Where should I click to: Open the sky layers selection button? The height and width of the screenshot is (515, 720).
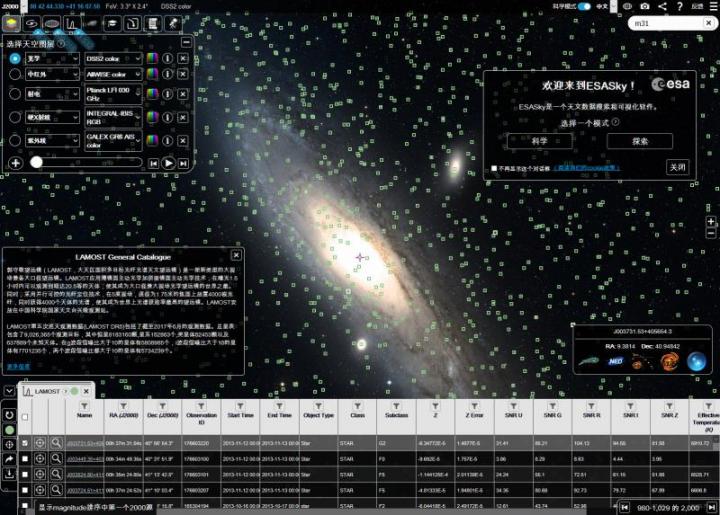coord(11,23)
